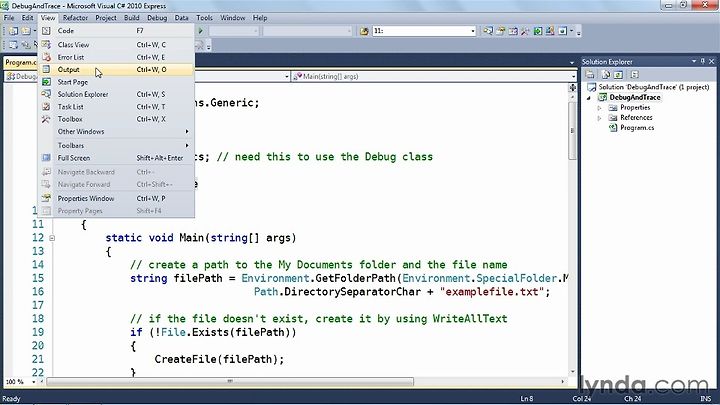
Task: Click the Find in Files toolbar icon
Action: click(x=364, y=31)
